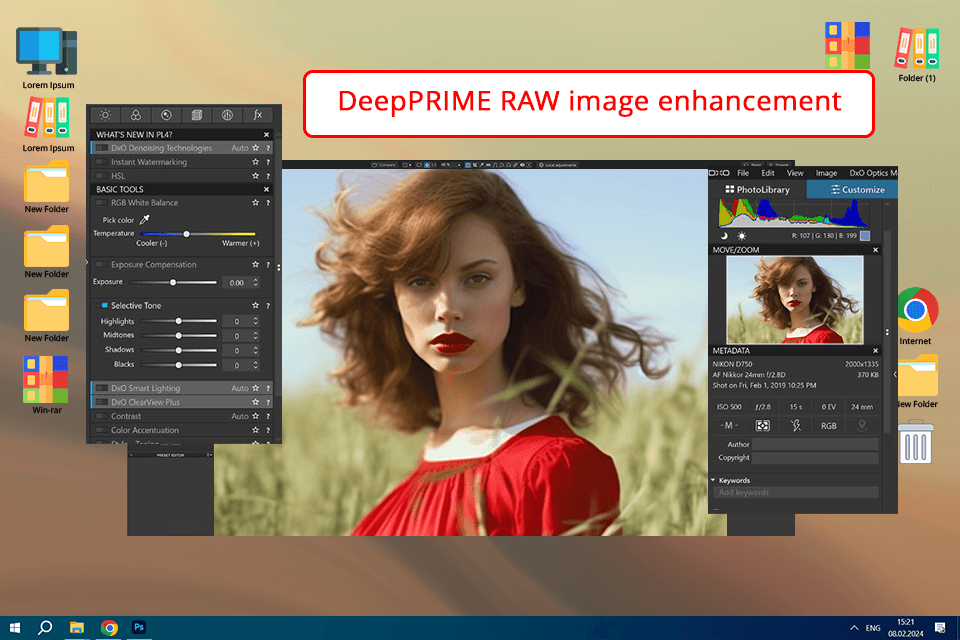The height and width of the screenshot is (640, 960).
Task: Favorite the Selective Tone tool star
Action: point(256,305)
